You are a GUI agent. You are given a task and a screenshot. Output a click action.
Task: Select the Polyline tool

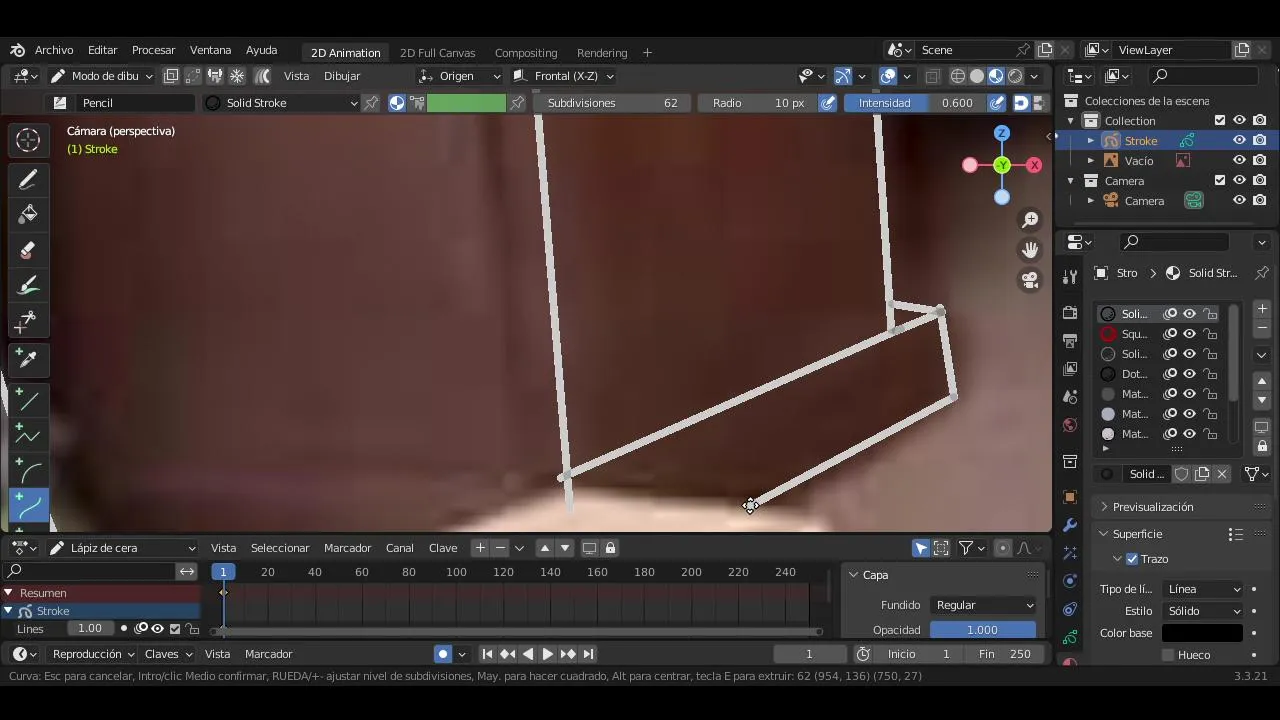pyautogui.click(x=28, y=436)
